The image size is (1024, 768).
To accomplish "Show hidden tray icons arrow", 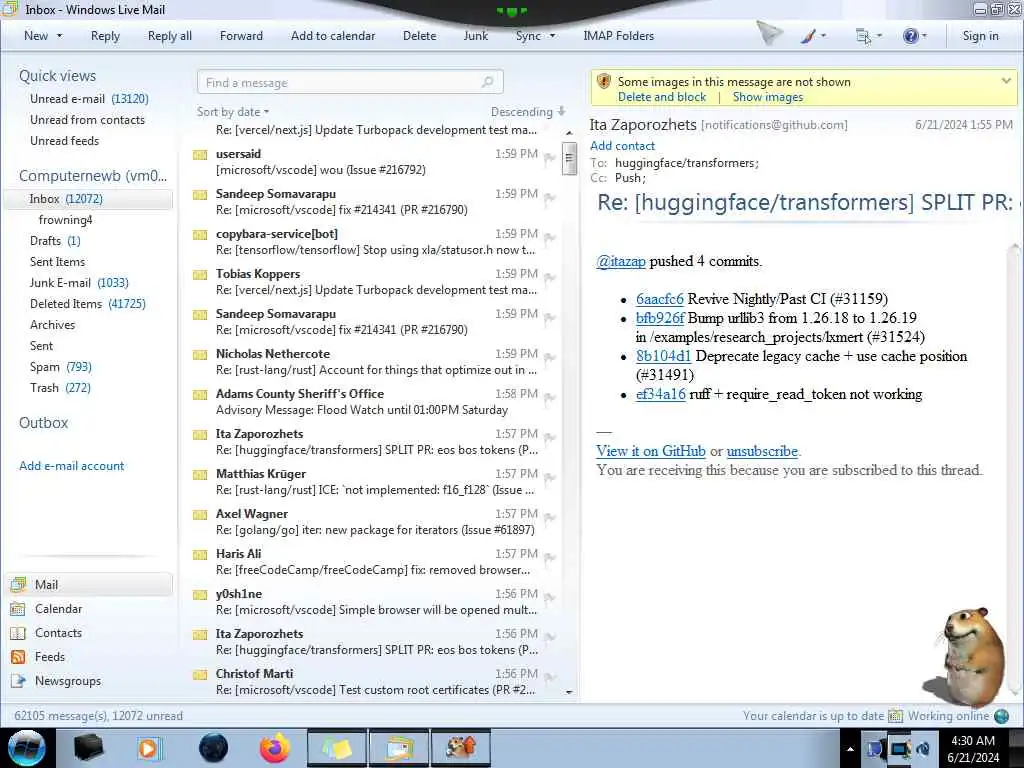I will click(x=850, y=749).
